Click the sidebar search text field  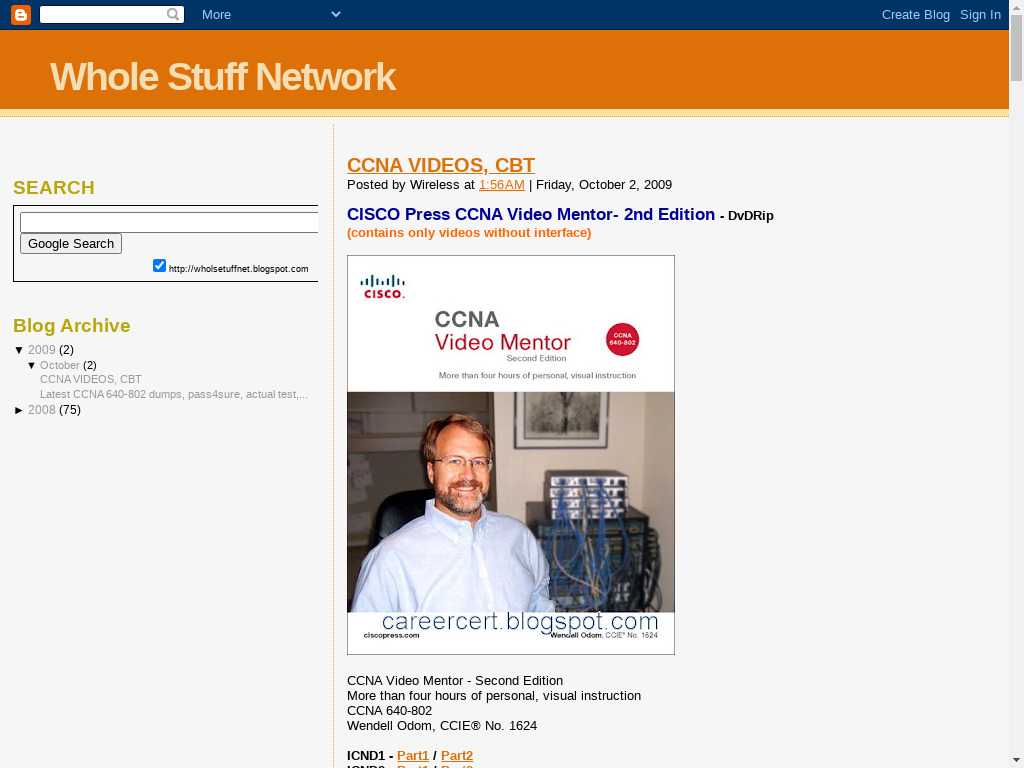pyautogui.click(x=170, y=222)
